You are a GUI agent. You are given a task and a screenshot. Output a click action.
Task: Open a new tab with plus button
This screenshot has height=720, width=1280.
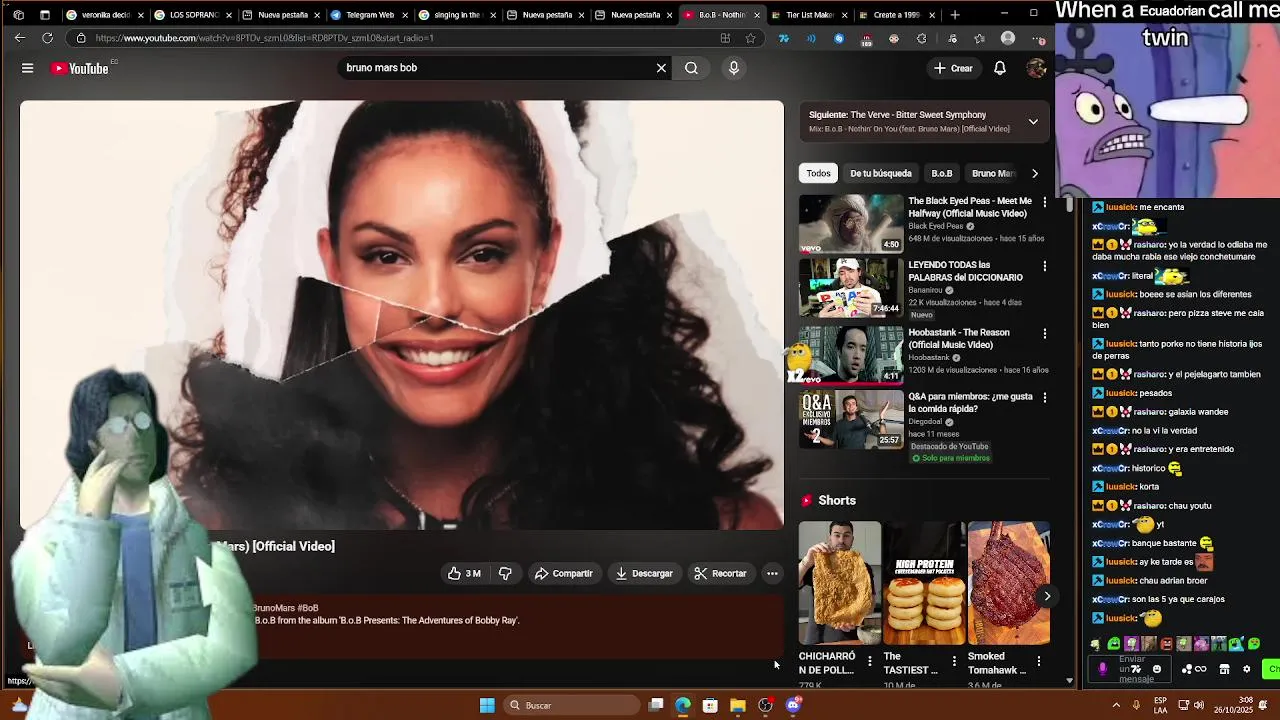(x=955, y=15)
